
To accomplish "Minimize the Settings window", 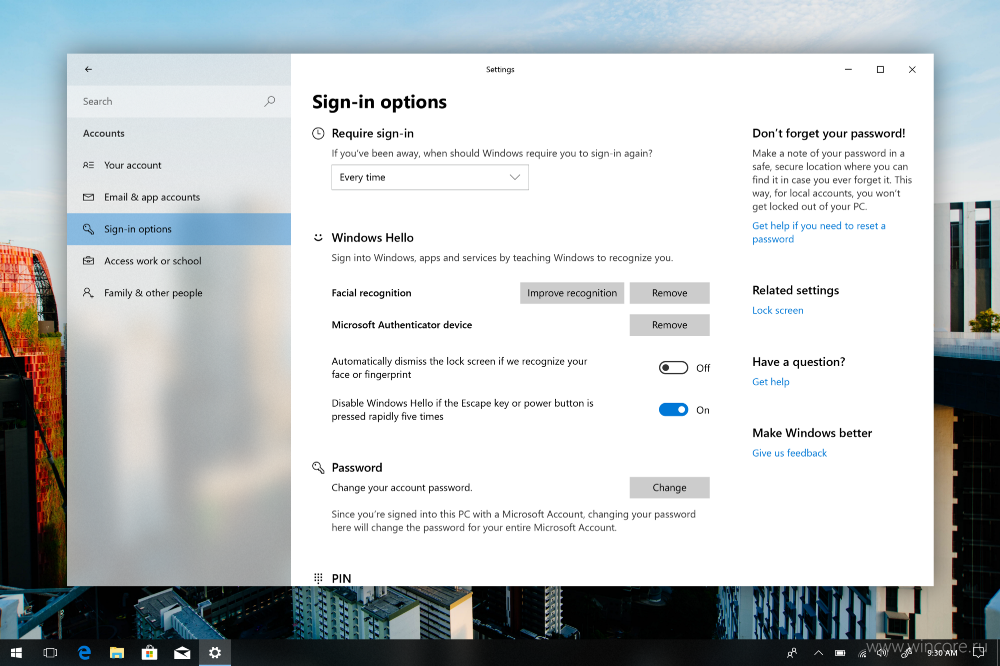I will [848, 70].
